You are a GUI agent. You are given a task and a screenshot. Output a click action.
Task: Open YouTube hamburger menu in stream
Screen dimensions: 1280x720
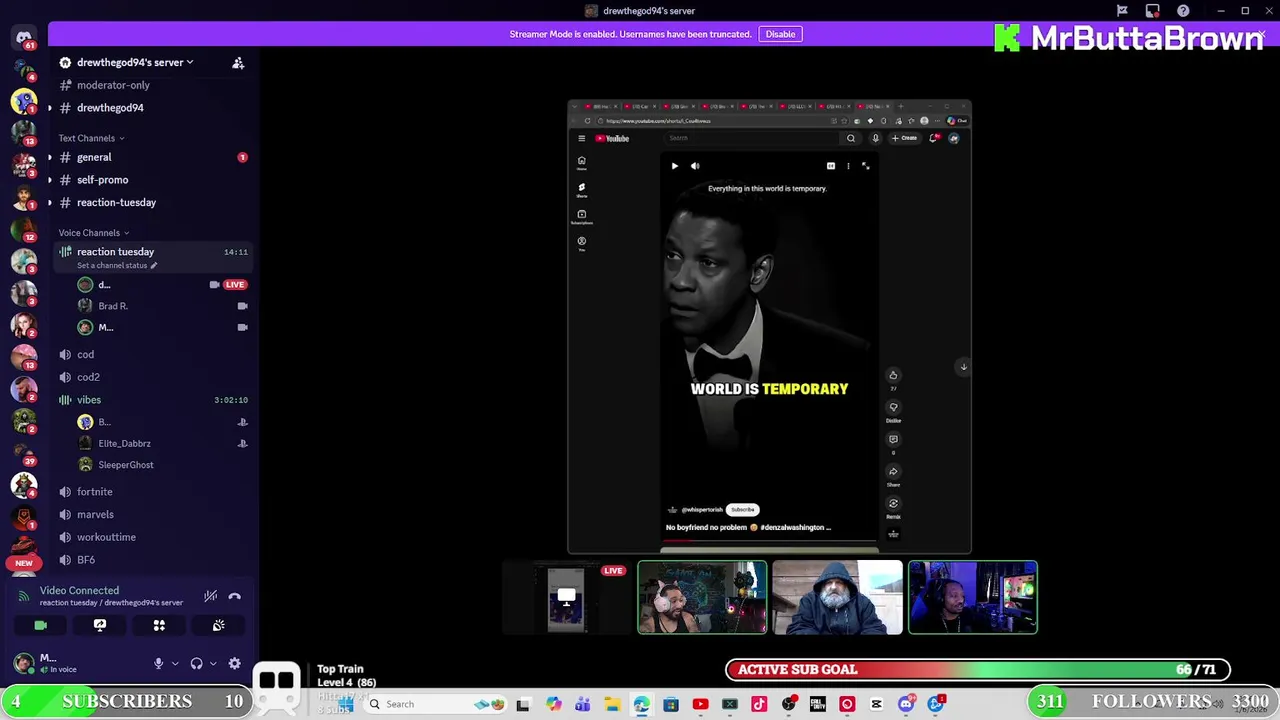[581, 138]
